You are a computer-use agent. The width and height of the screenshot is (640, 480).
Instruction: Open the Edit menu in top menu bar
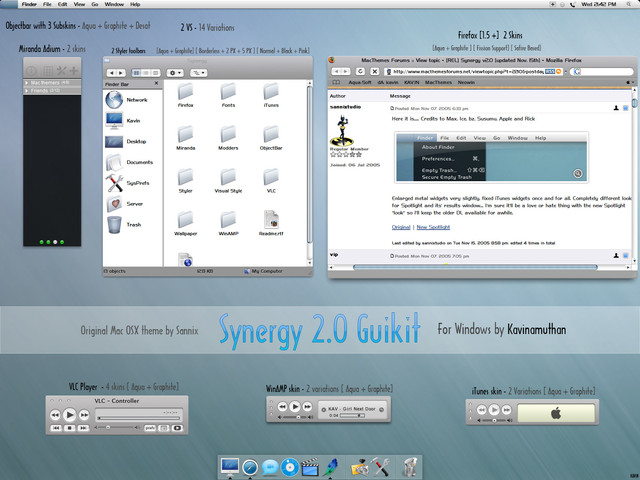click(62, 4)
